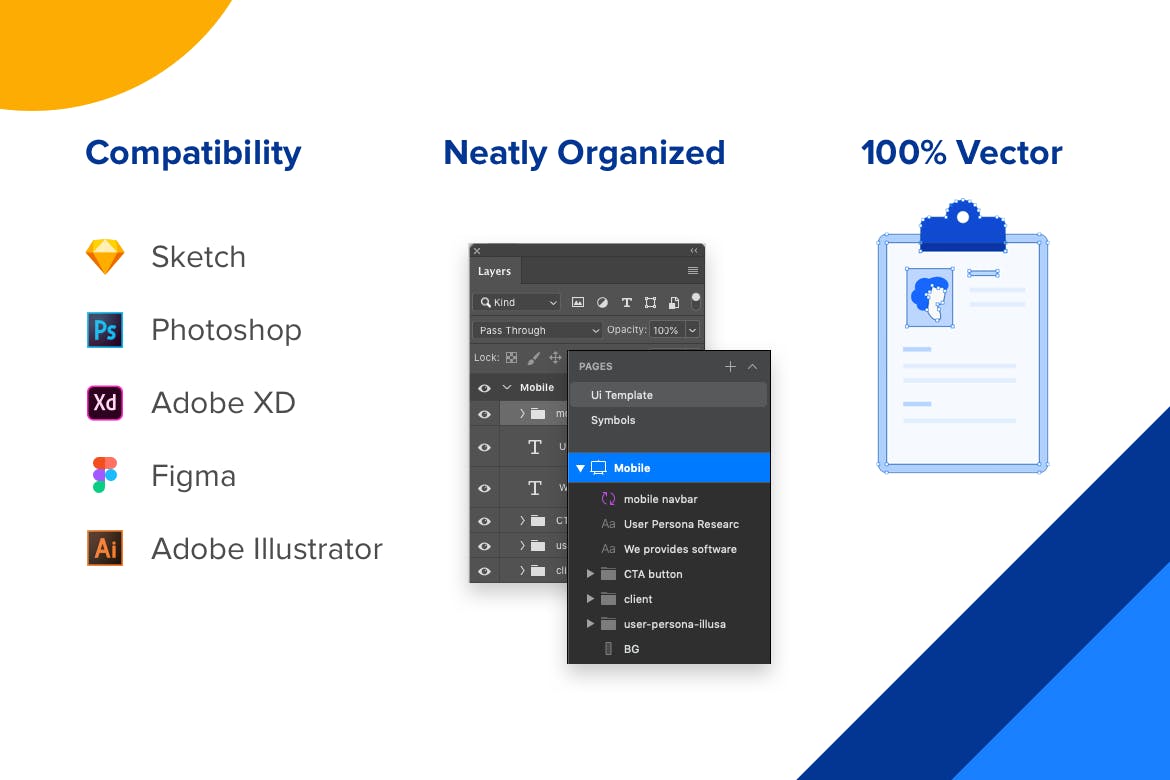Viewport: 1170px width, 780px height.
Task: Collapse the Mobile artboard triangle
Action: (580, 468)
